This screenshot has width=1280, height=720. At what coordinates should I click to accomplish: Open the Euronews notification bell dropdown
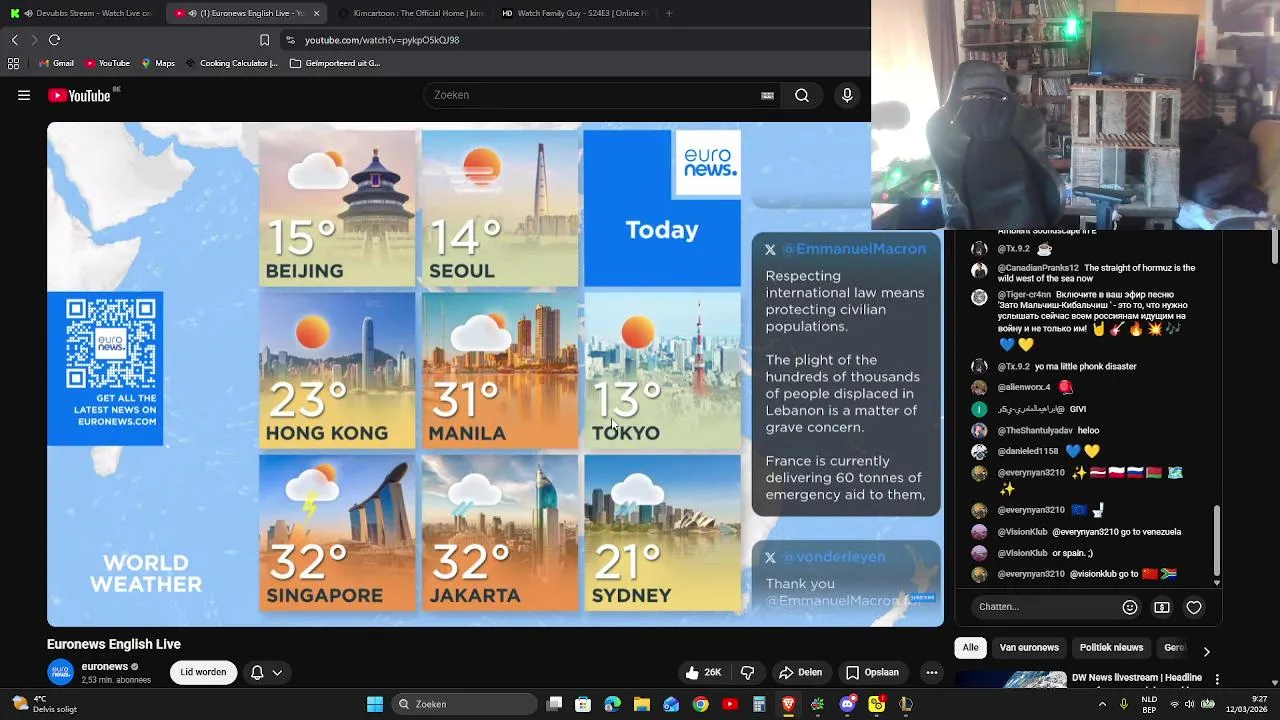pos(266,673)
